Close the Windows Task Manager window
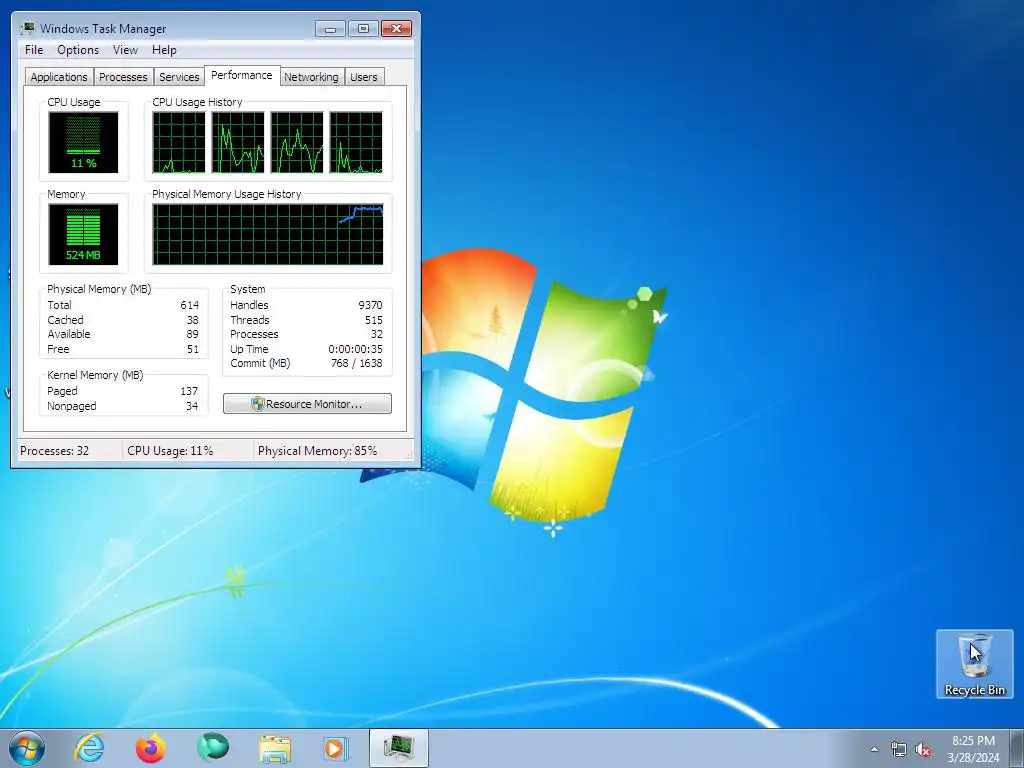This screenshot has width=1024, height=768. (396, 29)
